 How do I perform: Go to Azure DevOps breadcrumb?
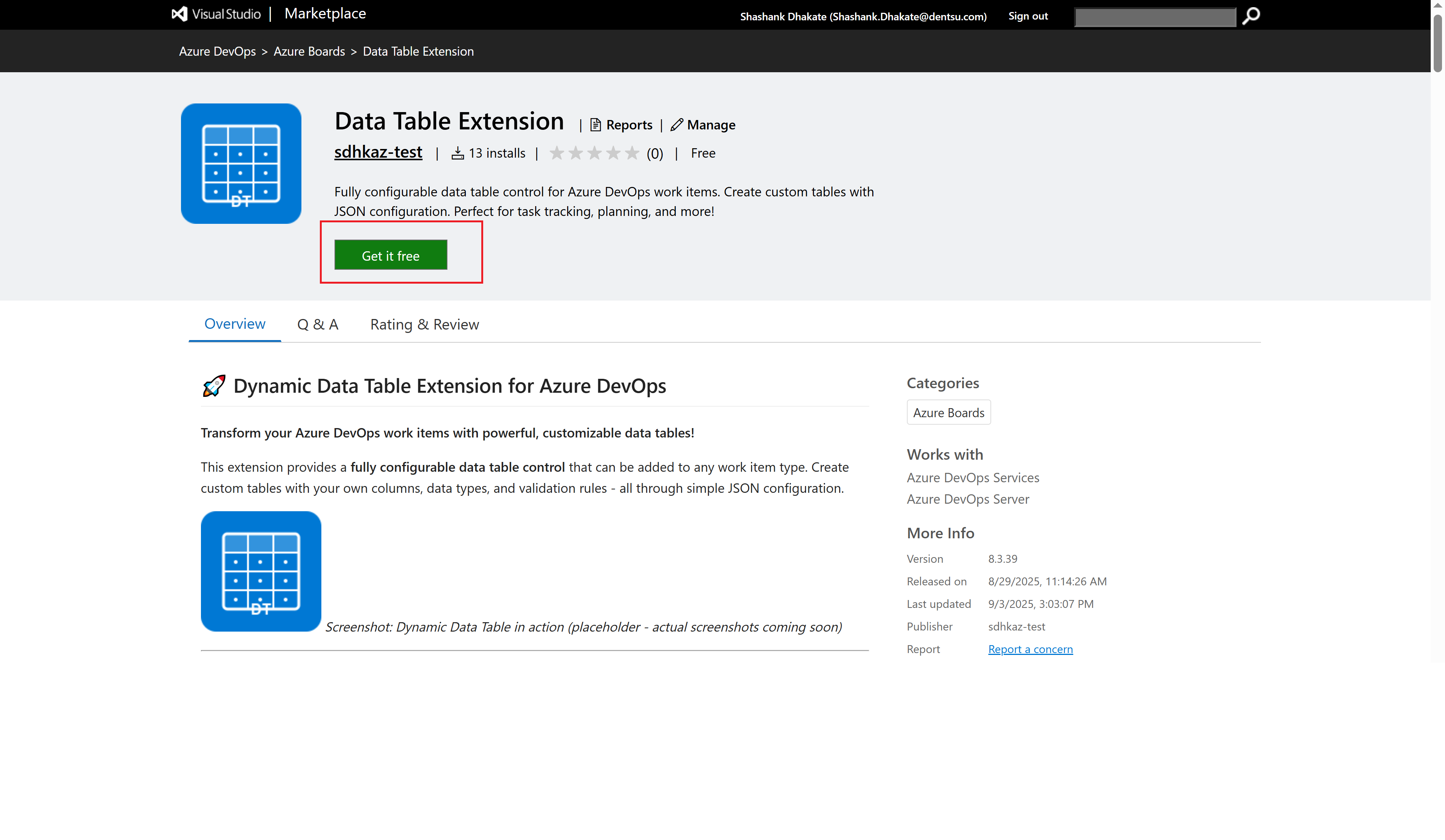coord(218,51)
